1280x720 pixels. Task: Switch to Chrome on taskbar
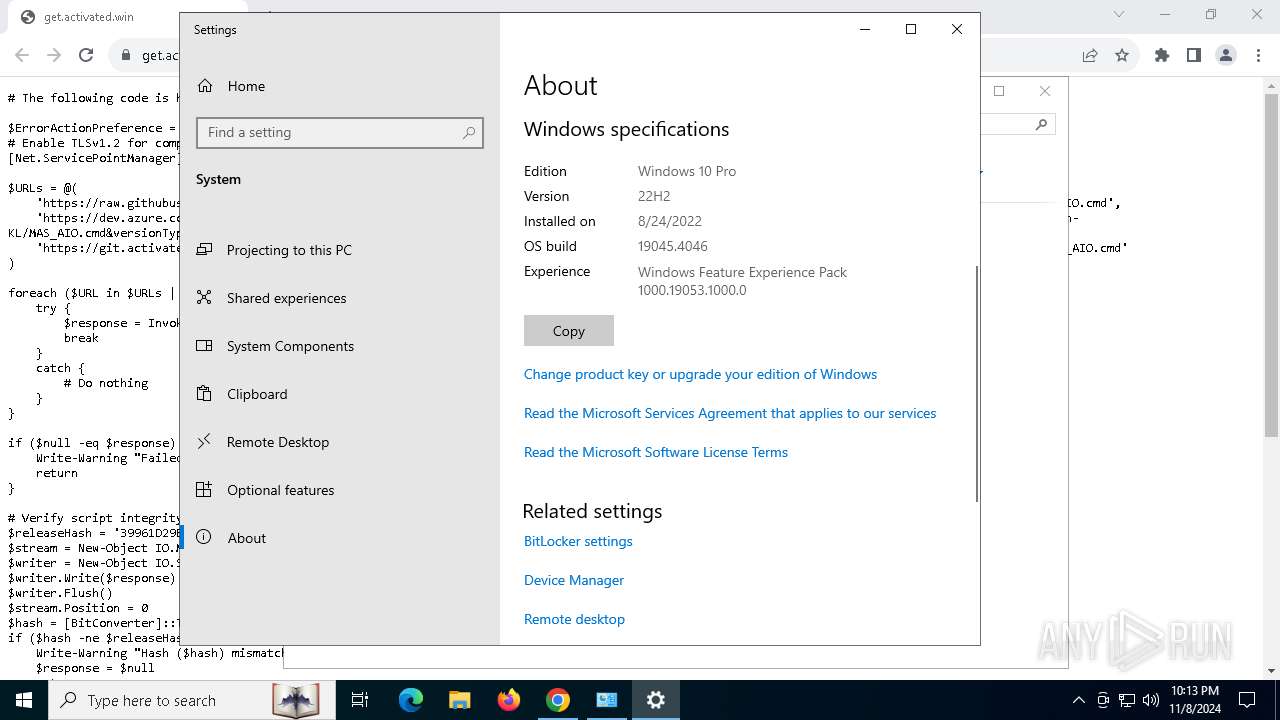(x=557, y=700)
